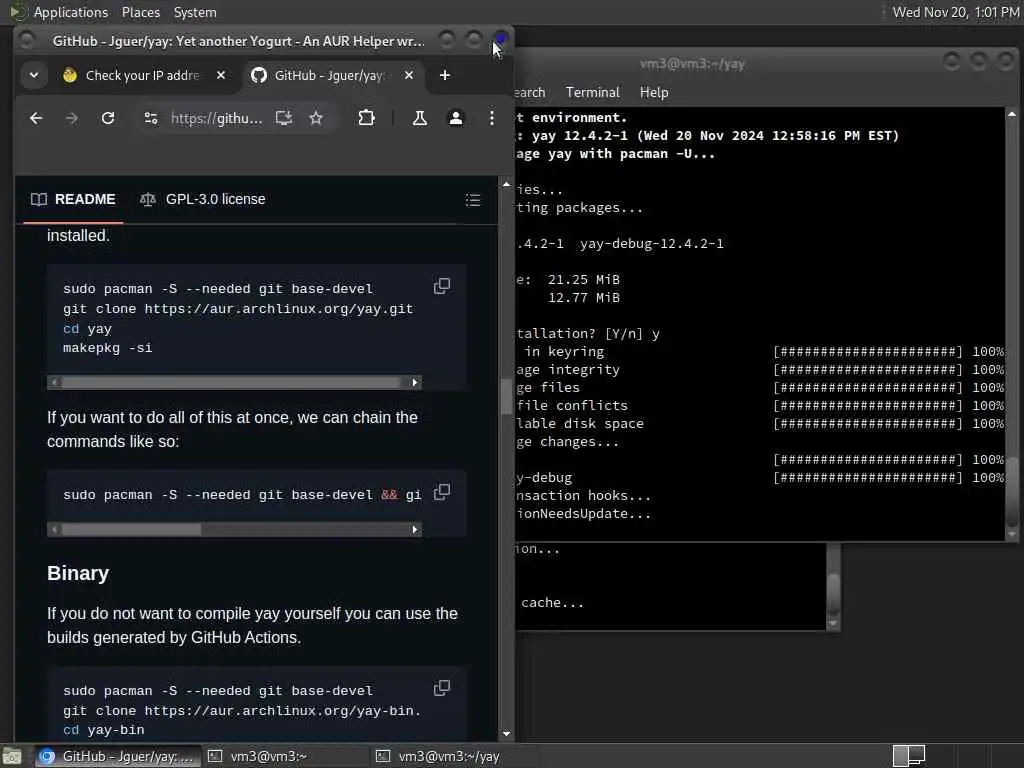Open the browser tab search dropdown
Screen dimensions: 1024x768
pyautogui.click(x=34, y=75)
